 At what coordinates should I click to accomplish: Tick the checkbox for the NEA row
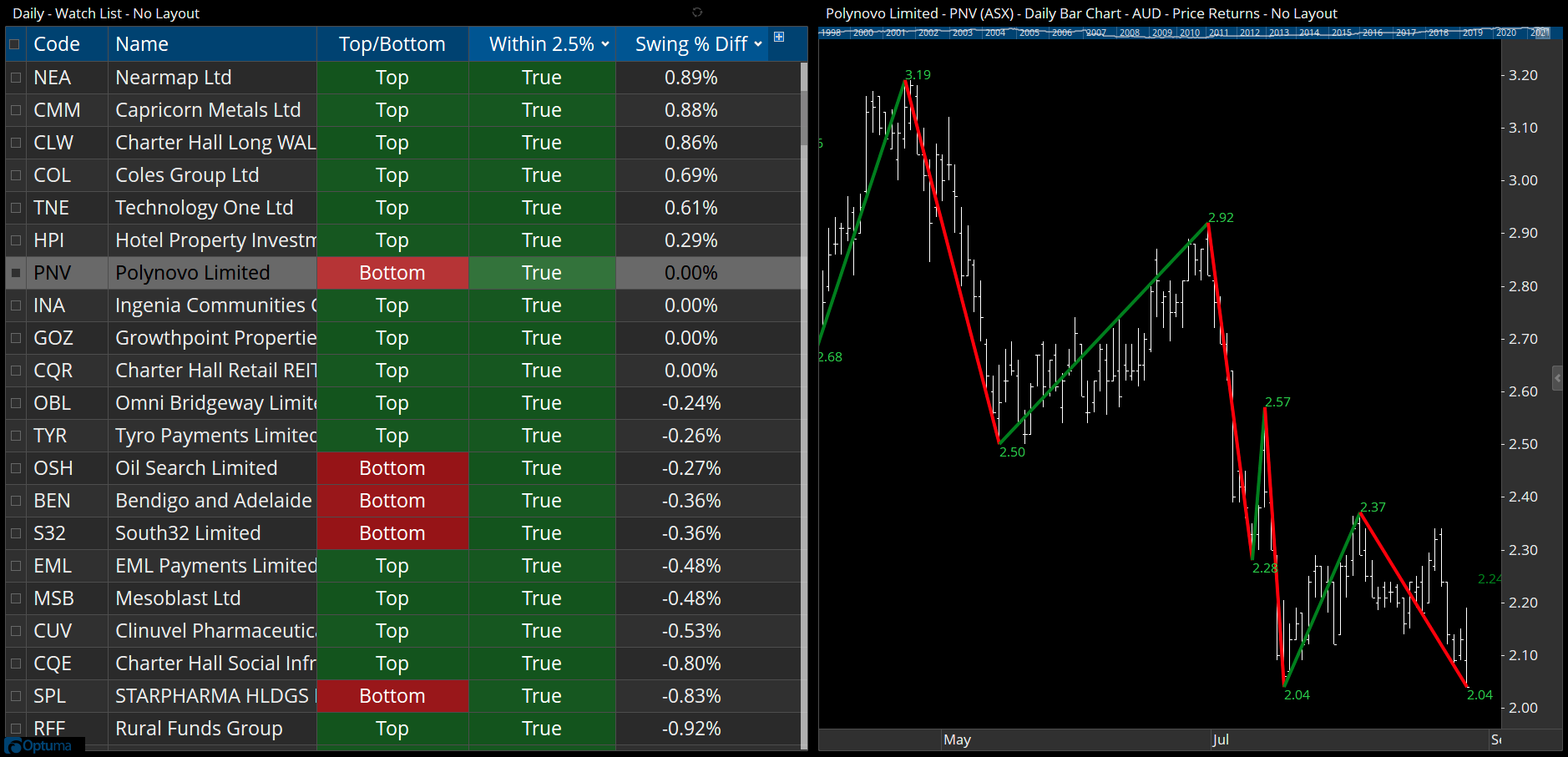click(x=15, y=78)
